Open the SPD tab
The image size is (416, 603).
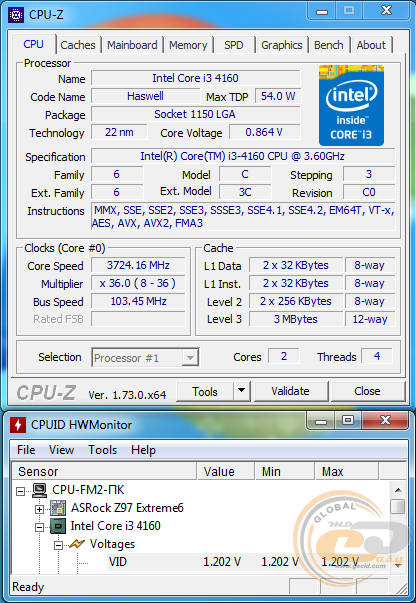coord(234,45)
